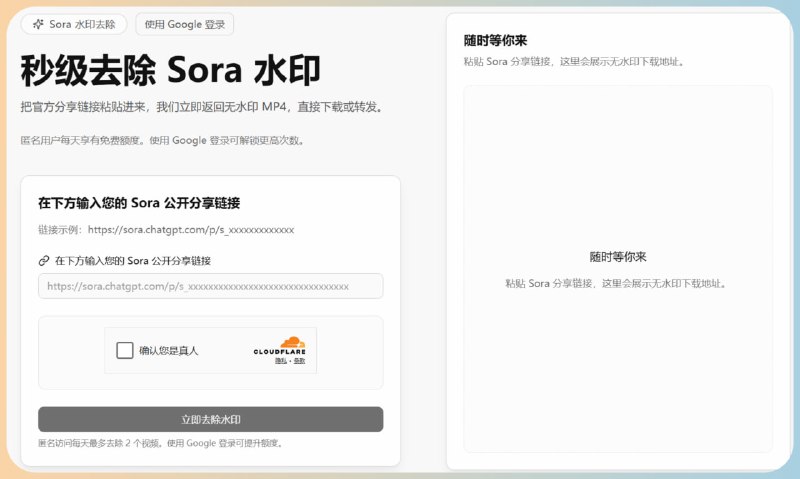This screenshot has height=479, width=800.
Task: Open Cloudflare 隐私 link
Action: (x=281, y=361)
